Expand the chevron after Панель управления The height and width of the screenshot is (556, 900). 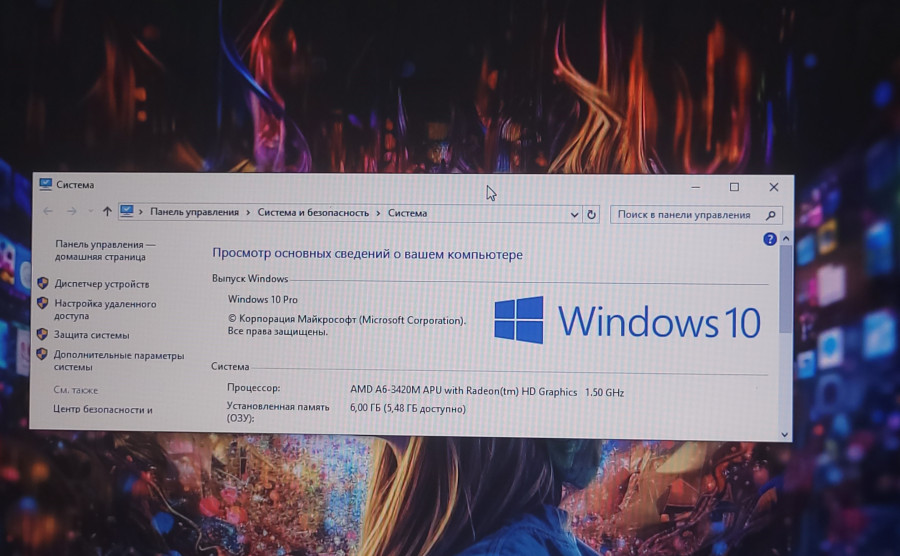pos(248,212)
